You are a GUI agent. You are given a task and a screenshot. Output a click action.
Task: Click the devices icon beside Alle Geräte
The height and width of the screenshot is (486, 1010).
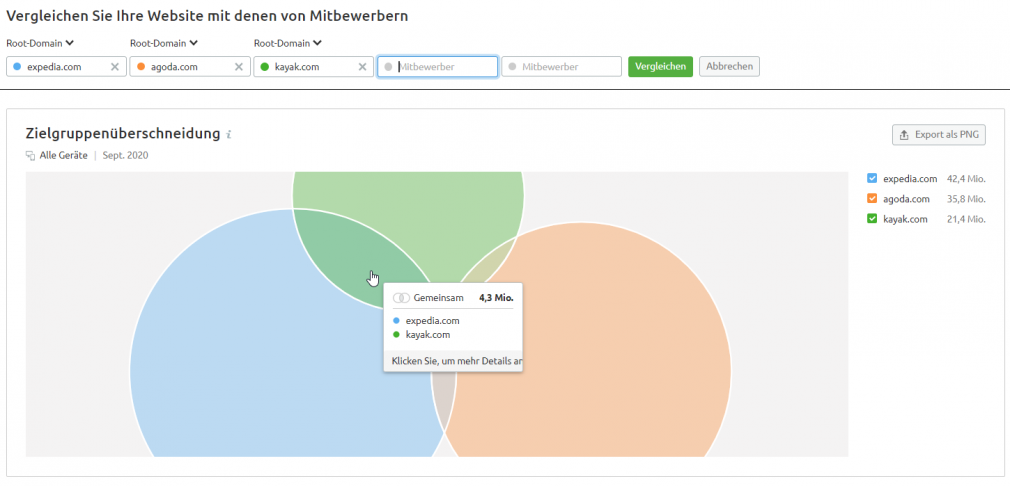point(30,155)
